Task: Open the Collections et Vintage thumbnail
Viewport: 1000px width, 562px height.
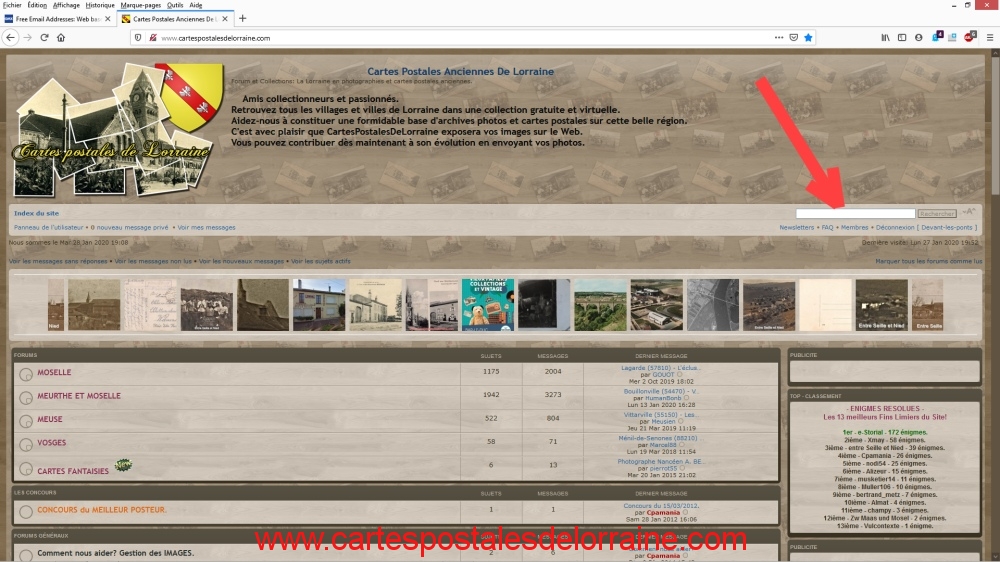Action: click(x=488, y=304)
